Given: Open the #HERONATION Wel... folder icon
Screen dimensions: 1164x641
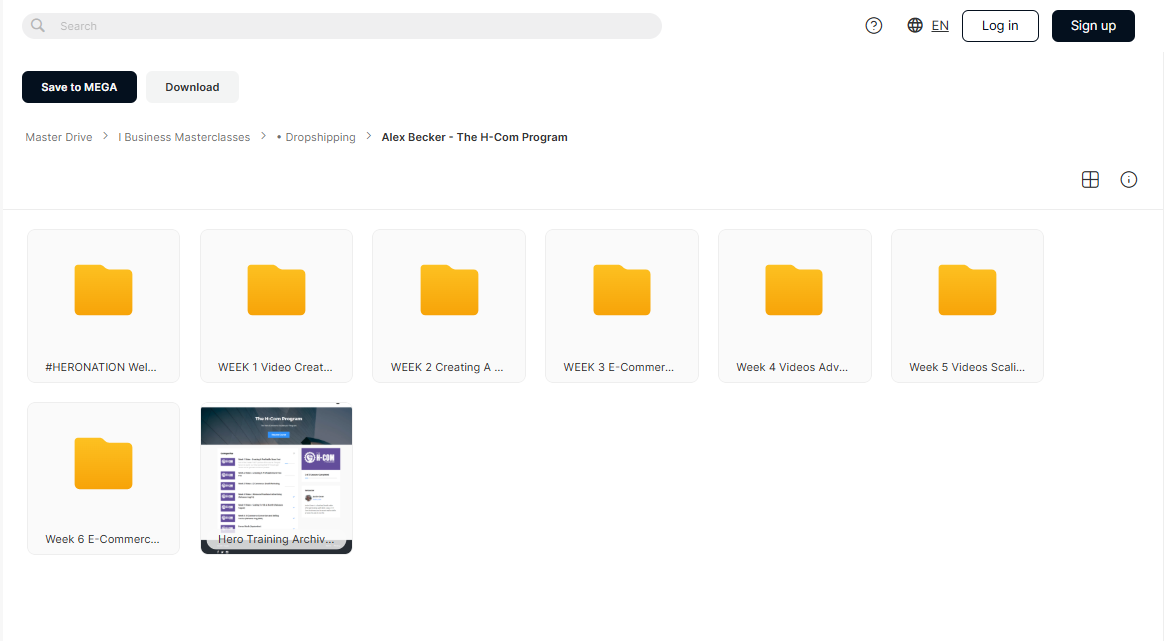Looking at the screenshot, I should coord(103,290).
